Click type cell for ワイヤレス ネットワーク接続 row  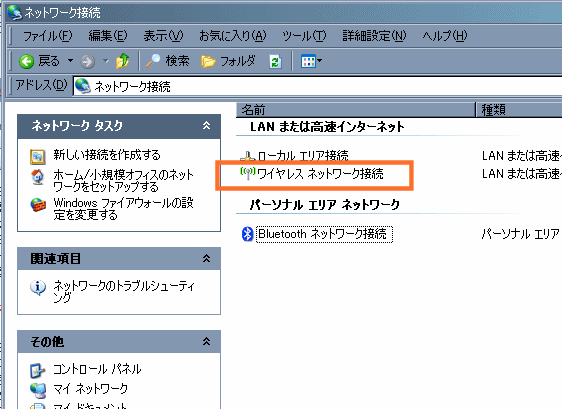coord(521,174)
